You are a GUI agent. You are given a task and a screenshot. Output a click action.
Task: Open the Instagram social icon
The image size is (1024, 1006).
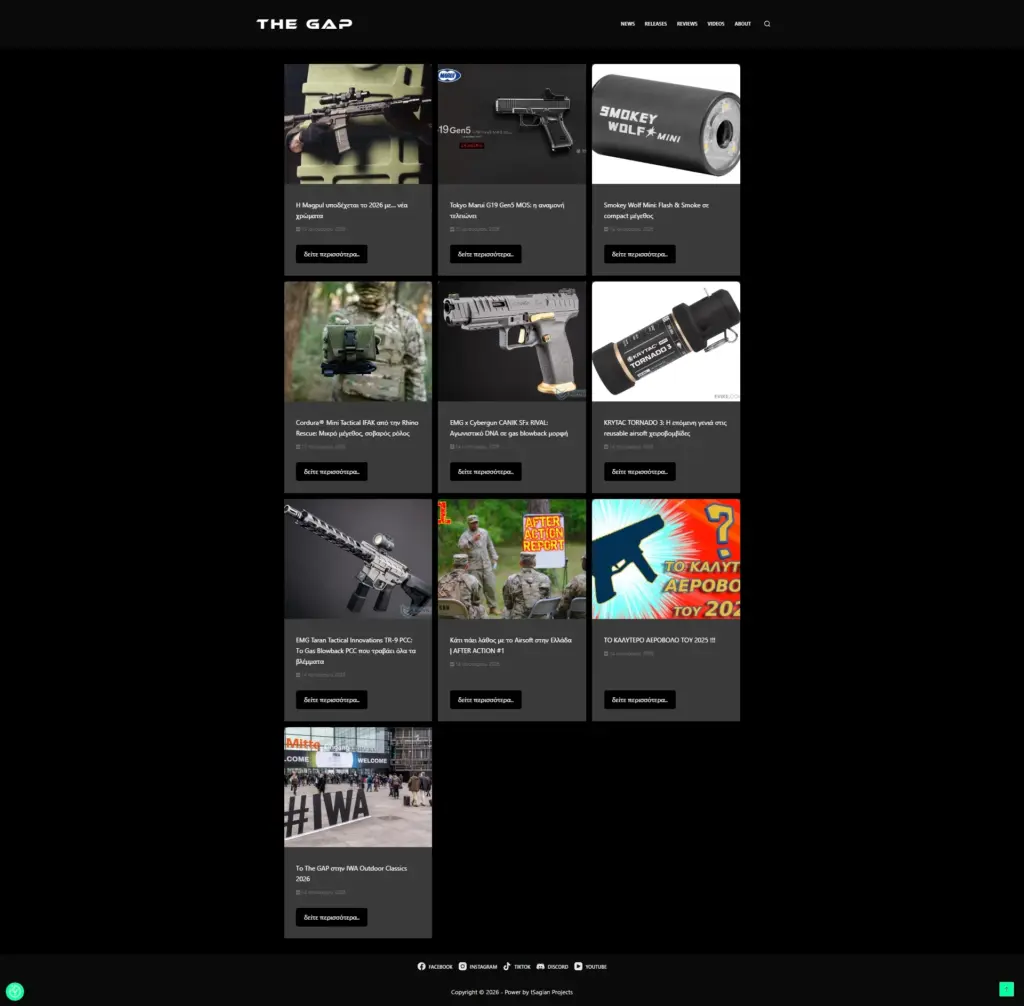[x=463, y=967]
